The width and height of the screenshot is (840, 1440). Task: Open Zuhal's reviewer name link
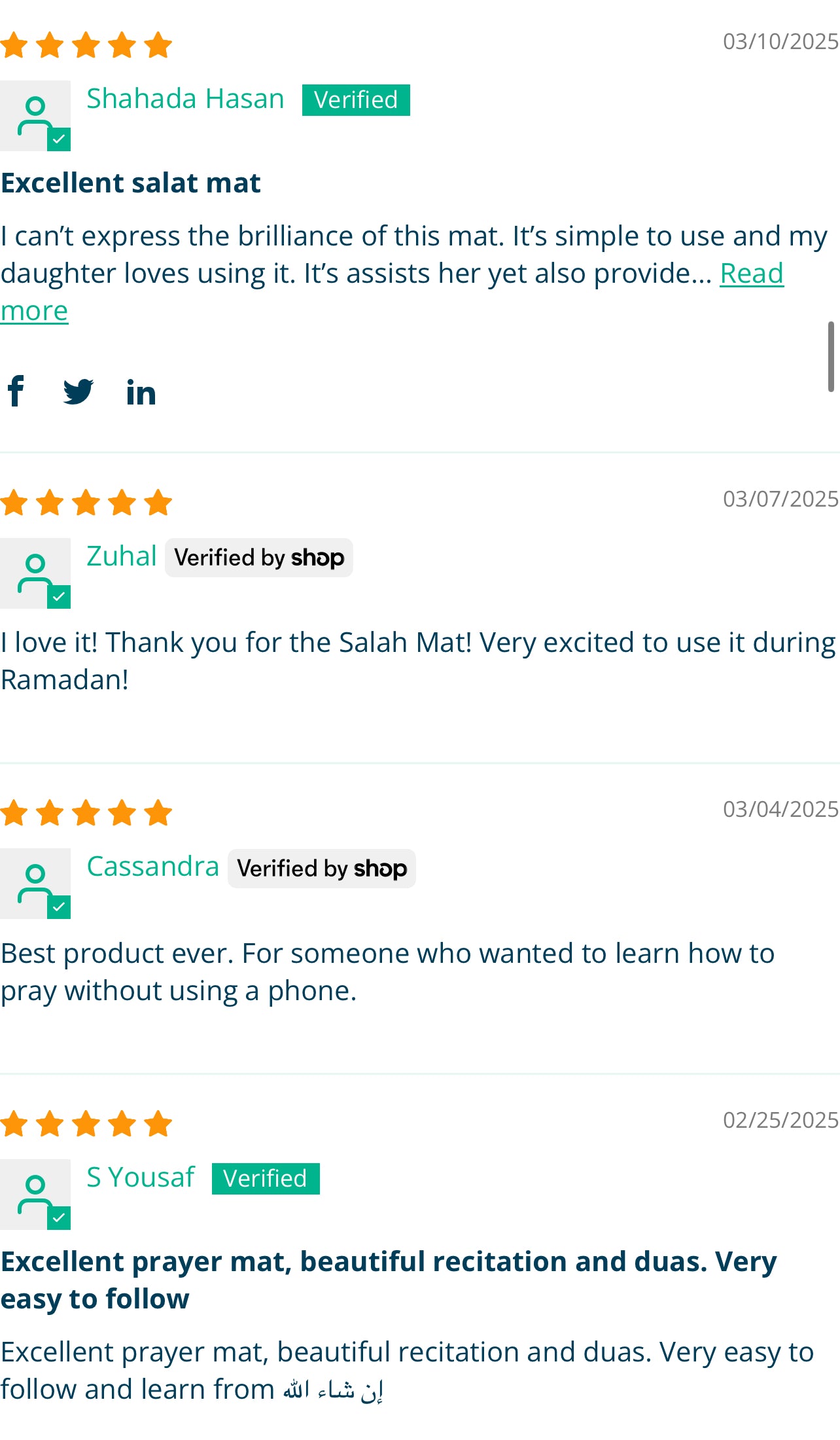click(120, 556)
